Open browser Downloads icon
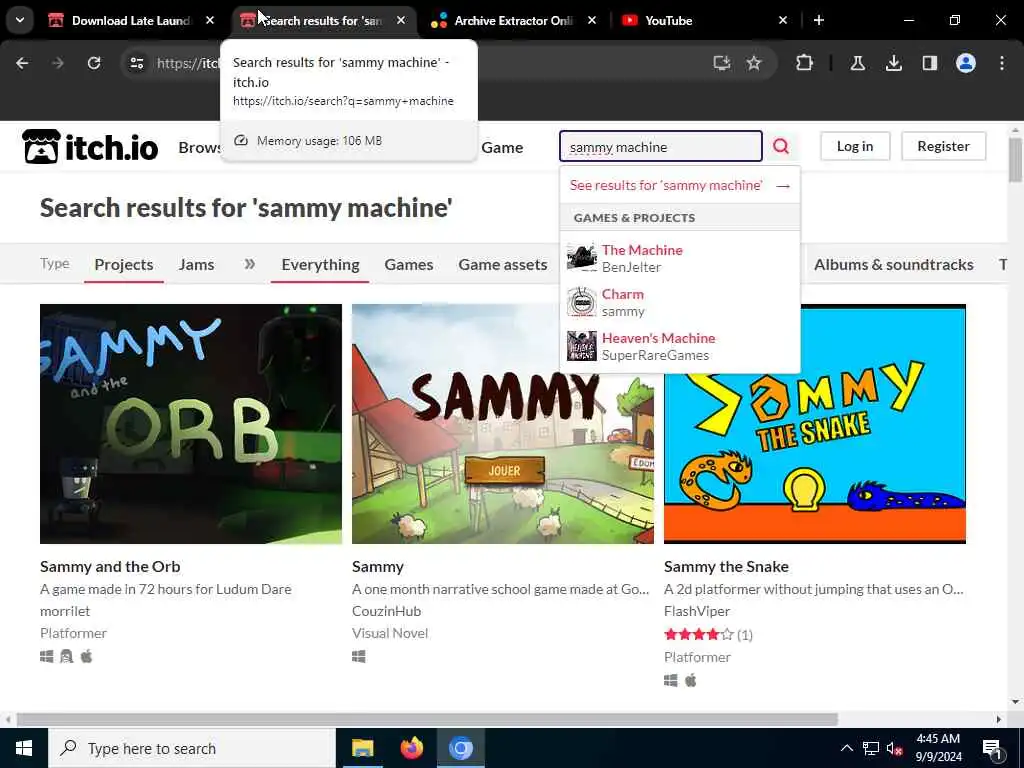Viewport: 1024px width, 768px height. click(893, 63)
